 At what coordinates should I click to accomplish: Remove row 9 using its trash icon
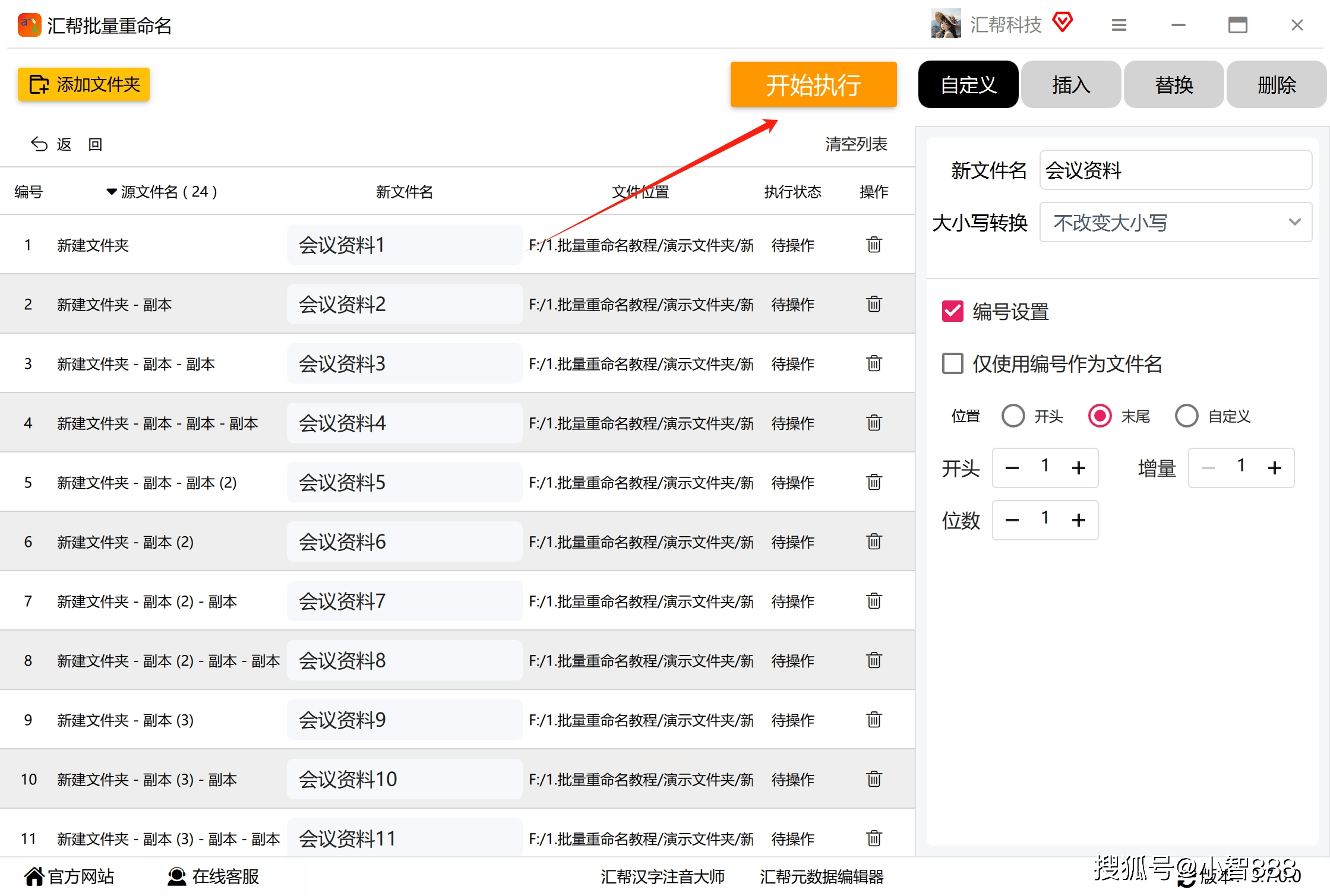[x=874, y=720]
